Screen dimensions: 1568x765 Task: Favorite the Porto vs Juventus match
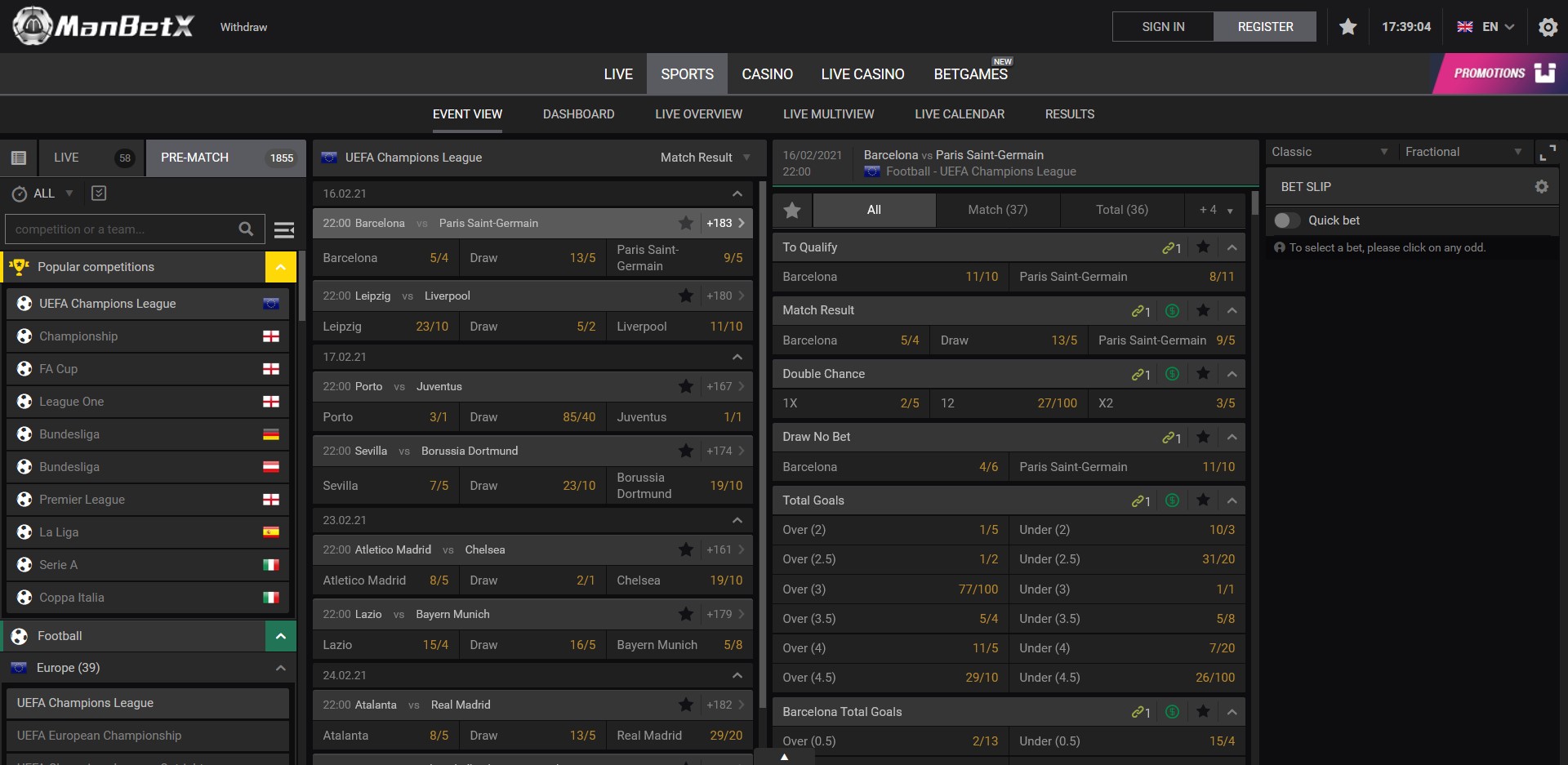[686, 386]
